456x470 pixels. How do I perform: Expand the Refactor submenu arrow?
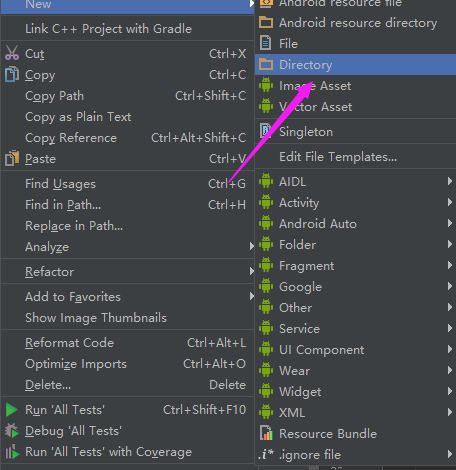[x=252, y=272]
